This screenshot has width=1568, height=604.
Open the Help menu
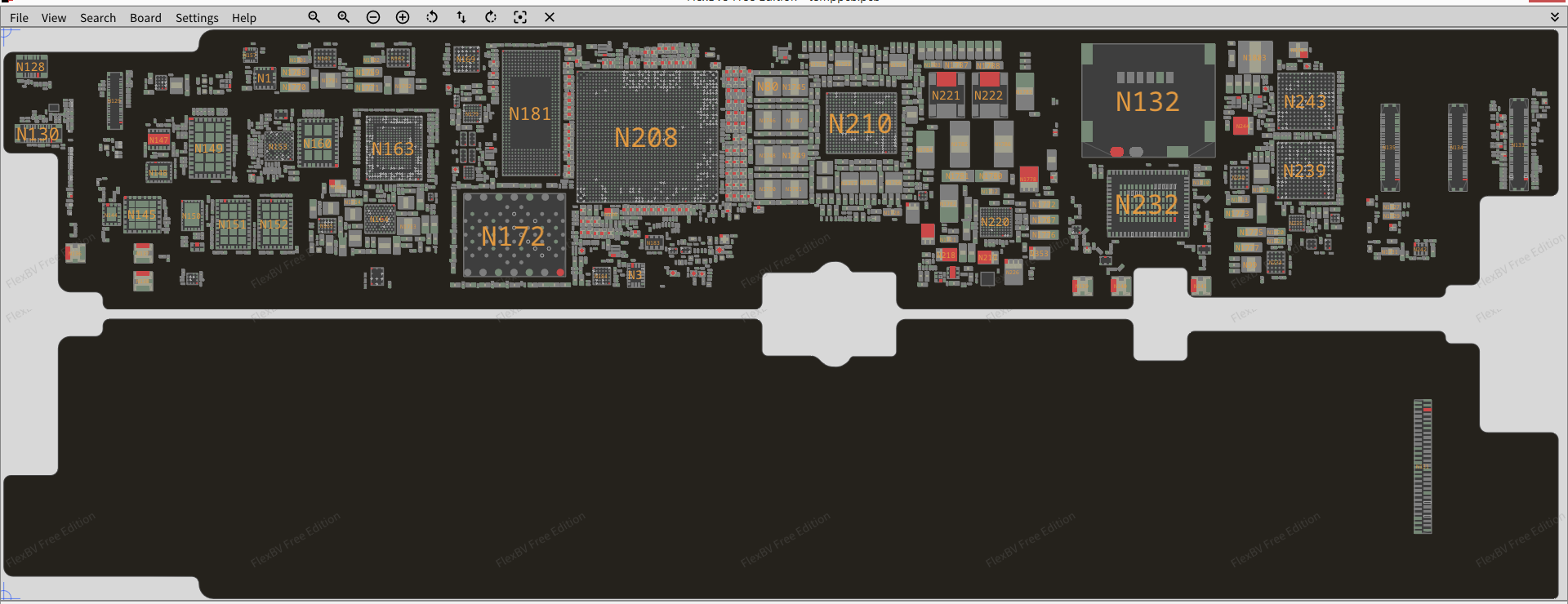coord(243,18)
